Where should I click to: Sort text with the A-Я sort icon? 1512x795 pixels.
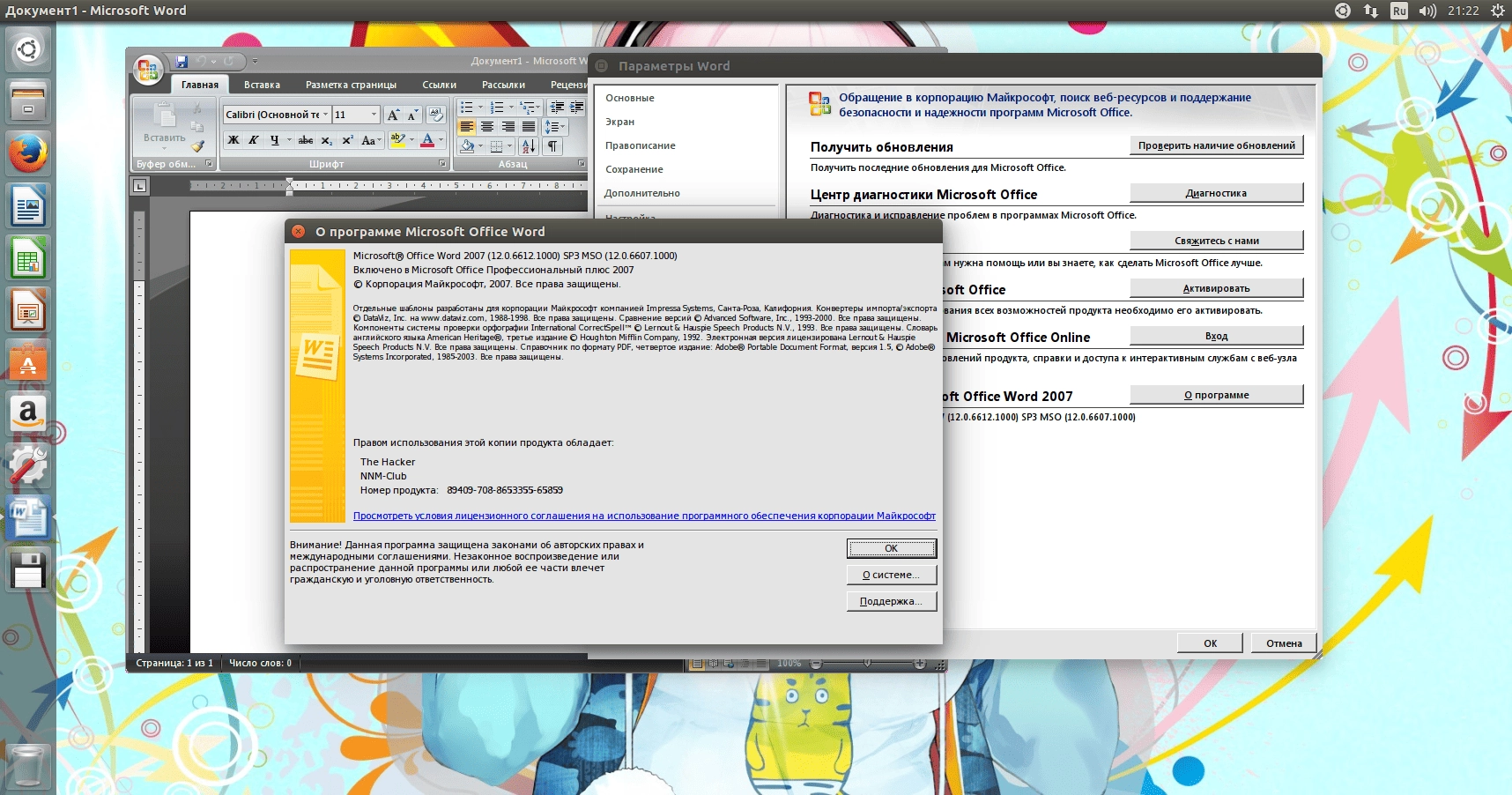(529, 146)
